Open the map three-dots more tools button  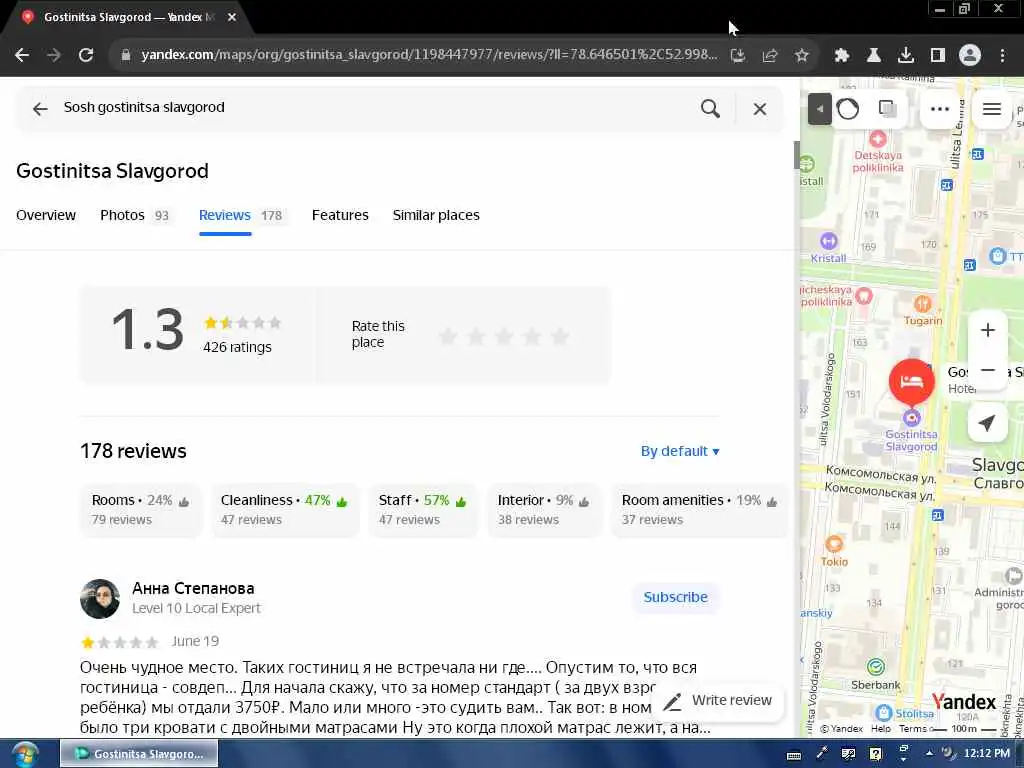[x=940, y=108]
